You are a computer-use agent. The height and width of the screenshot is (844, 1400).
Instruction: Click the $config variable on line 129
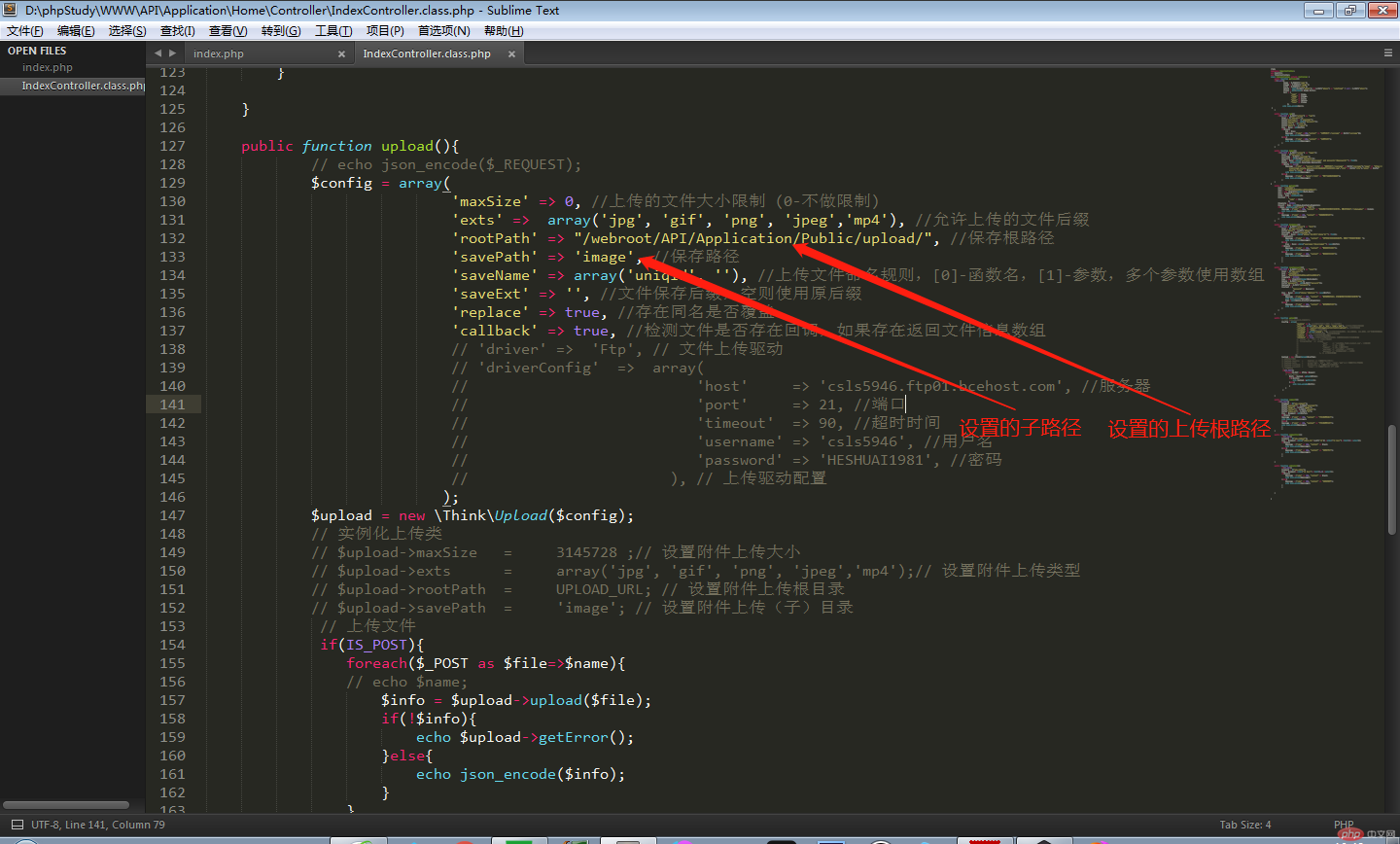pyautogui.click(x=341, y=183)
